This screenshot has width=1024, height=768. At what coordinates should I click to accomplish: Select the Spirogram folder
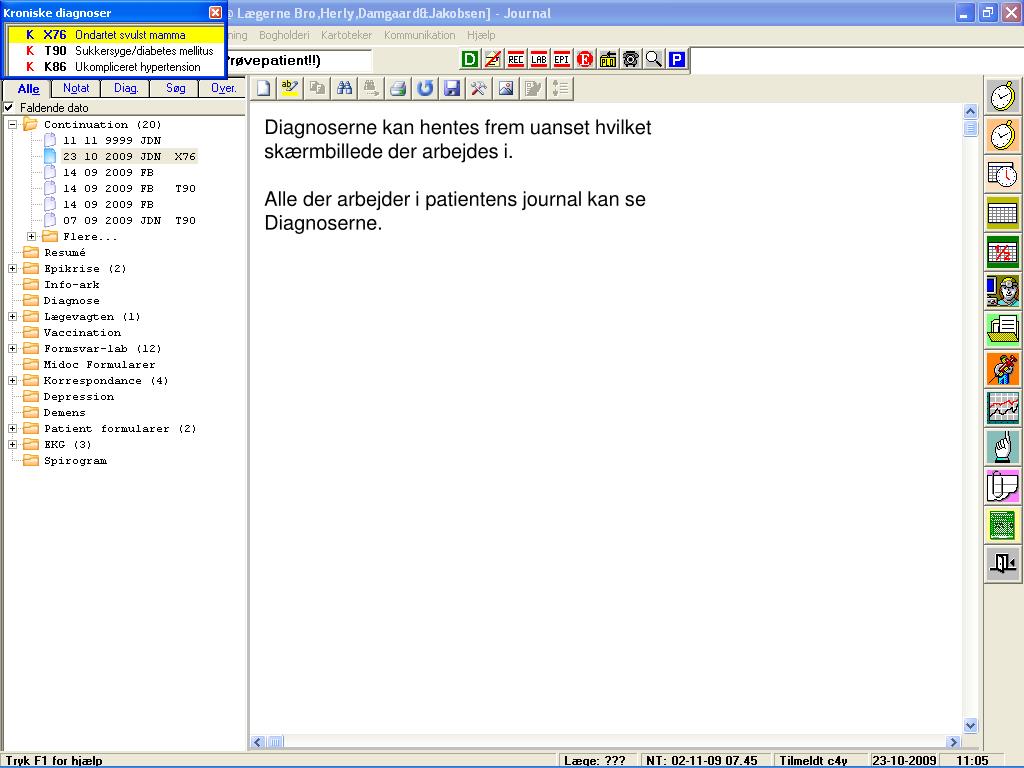75,461
